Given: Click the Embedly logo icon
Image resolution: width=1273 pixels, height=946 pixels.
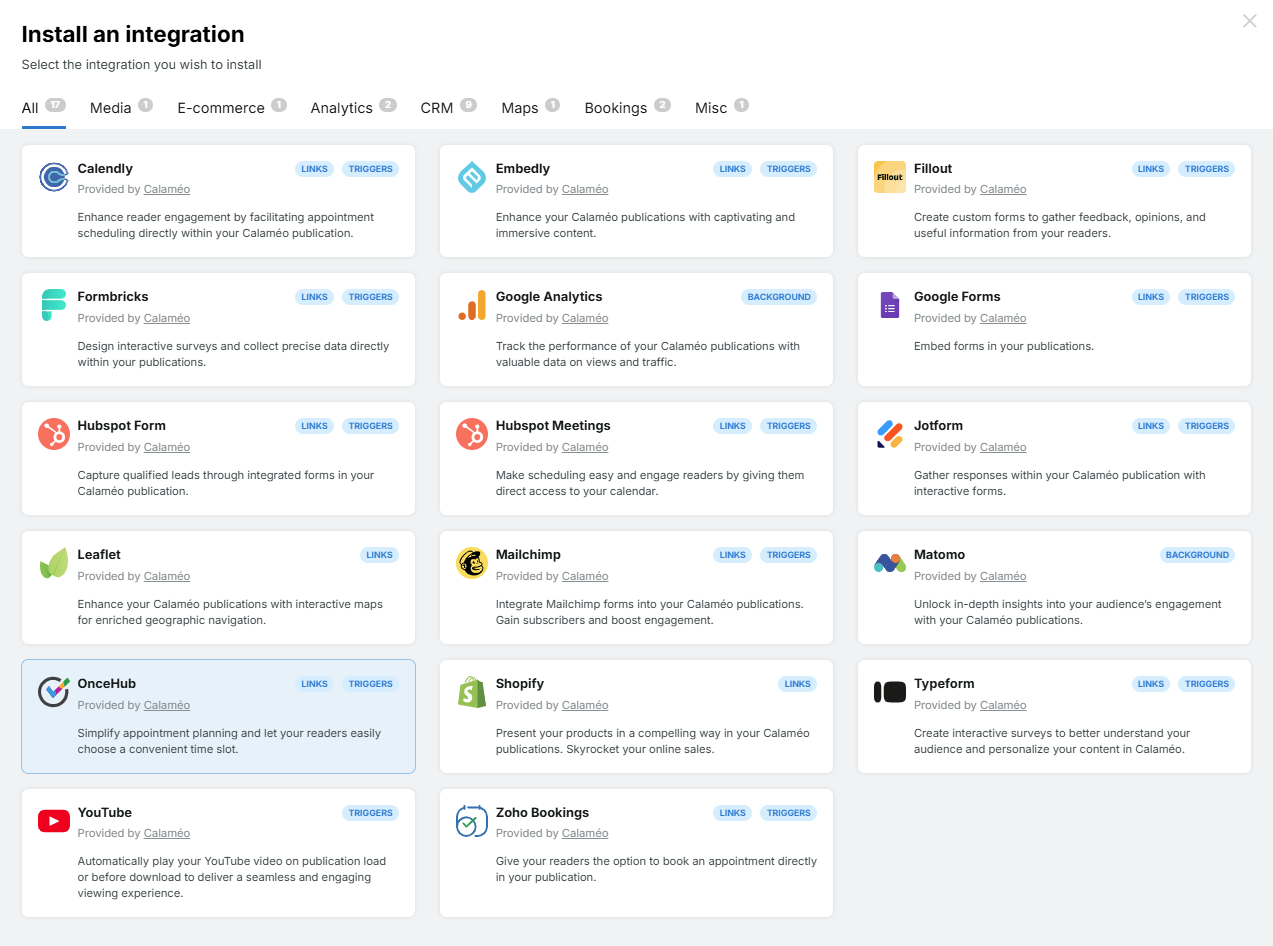Looking at the screenshot, I should (472, 177).
